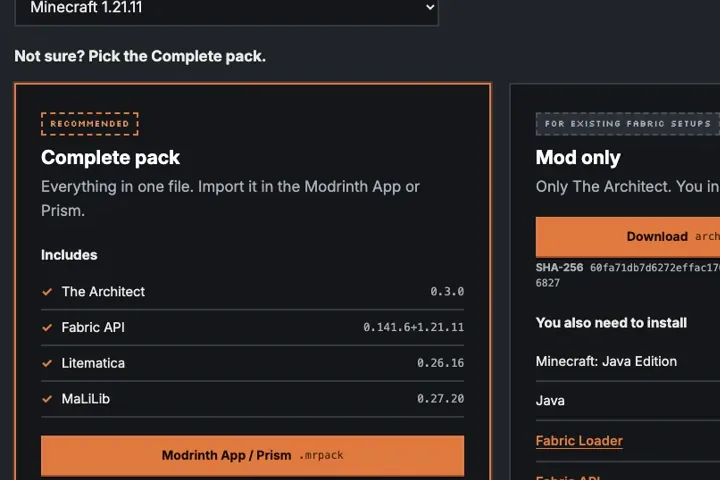Click the Litematica row label
This screenshot has height=480, width=720.
[x=93, y=363]
